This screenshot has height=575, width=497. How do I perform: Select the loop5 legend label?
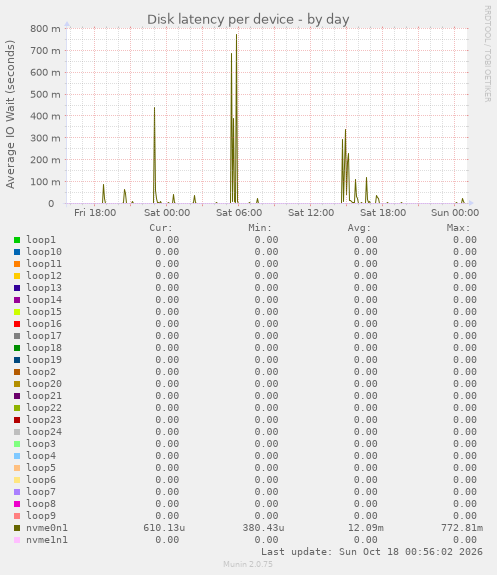tap(41, 468)
